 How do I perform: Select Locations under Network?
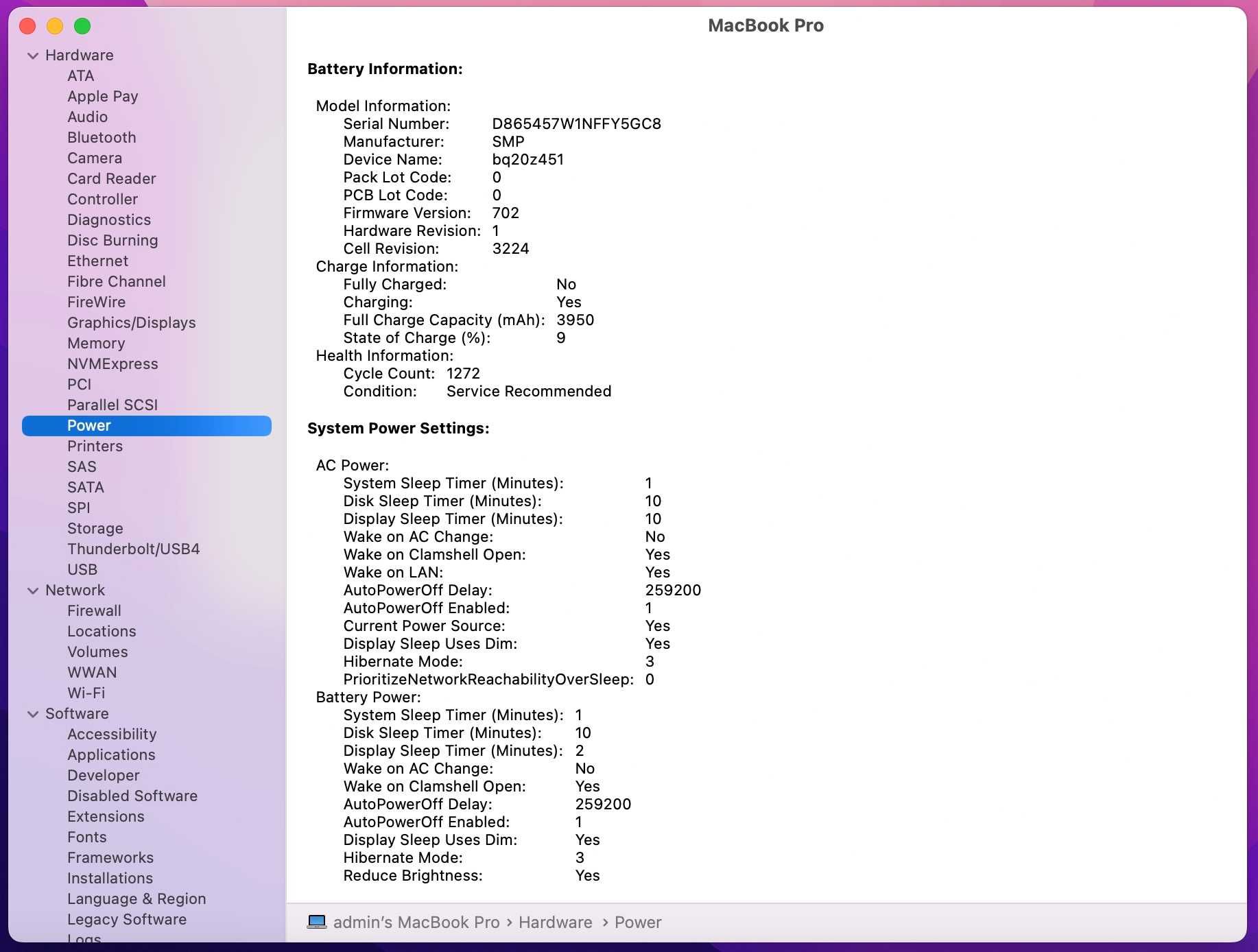(x=102, y=632)
